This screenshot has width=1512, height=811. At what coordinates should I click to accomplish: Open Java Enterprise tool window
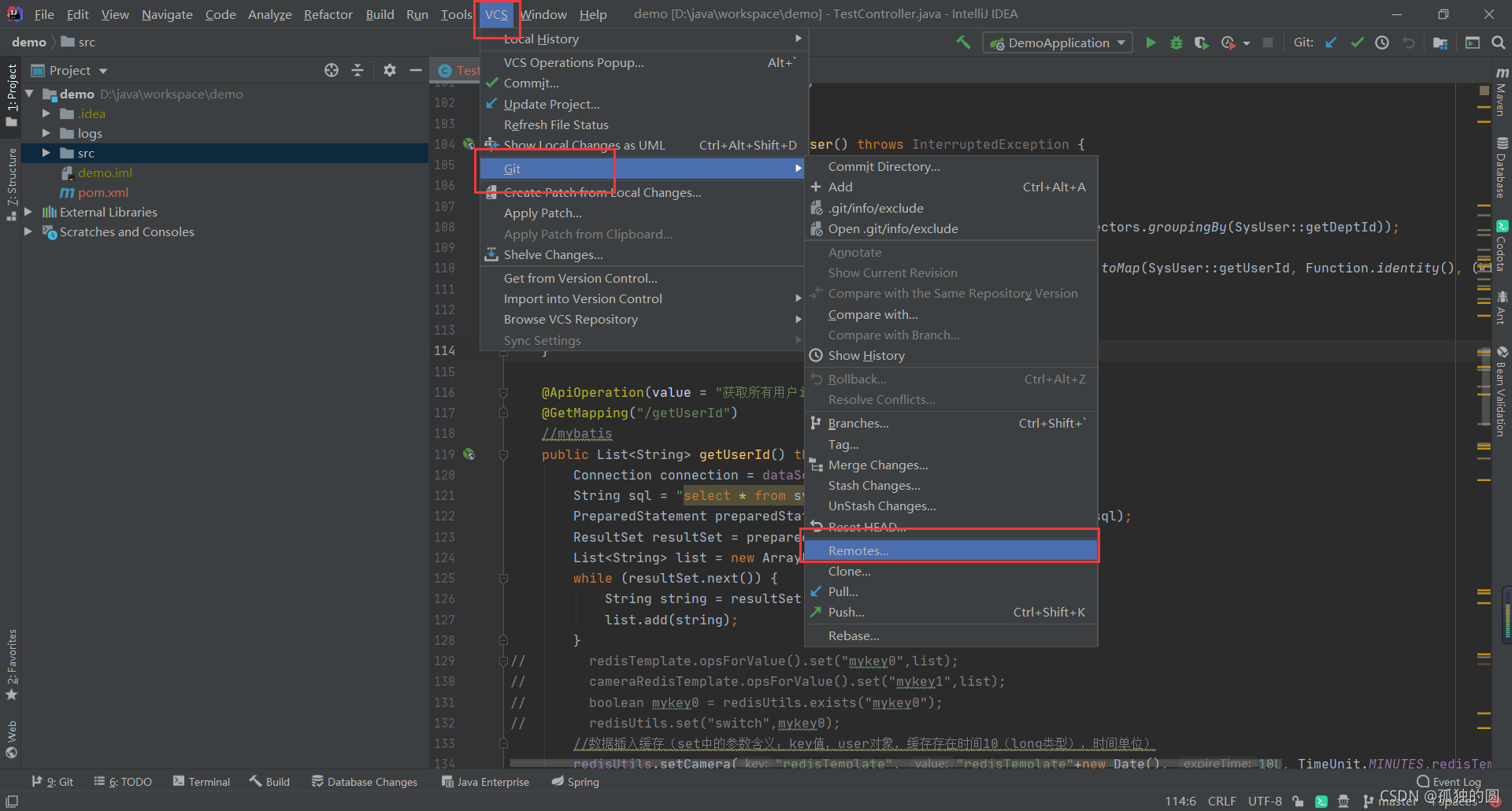tap(485, 782)
